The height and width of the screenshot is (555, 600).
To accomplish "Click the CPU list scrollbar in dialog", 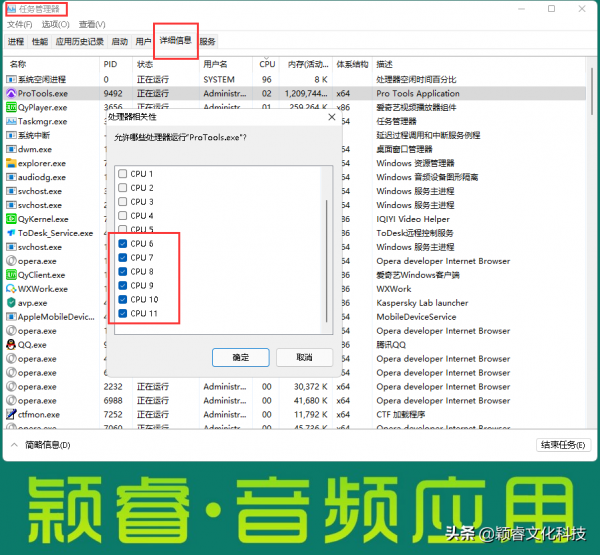I will [326, 260].
